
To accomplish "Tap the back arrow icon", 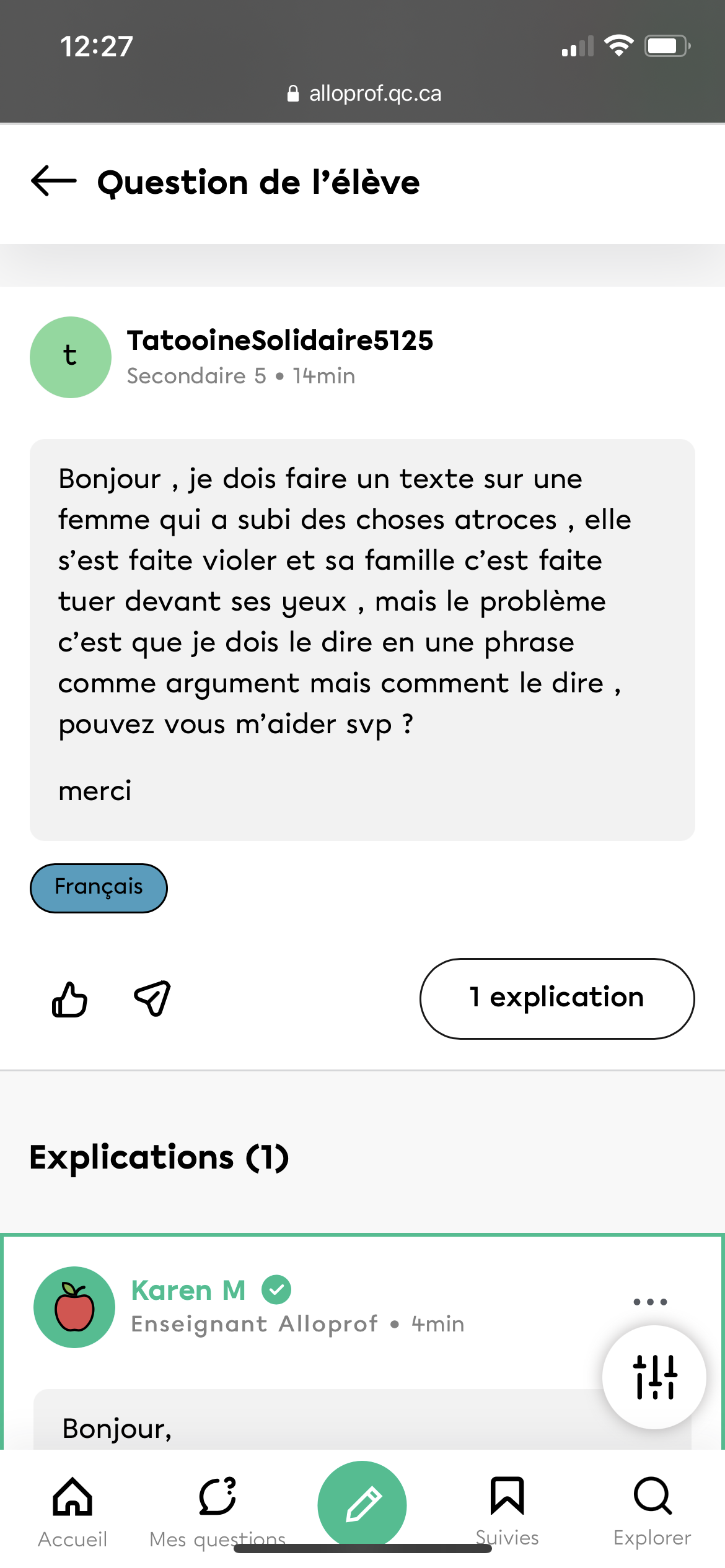I will pyautogui.click(x=54, y=181).
